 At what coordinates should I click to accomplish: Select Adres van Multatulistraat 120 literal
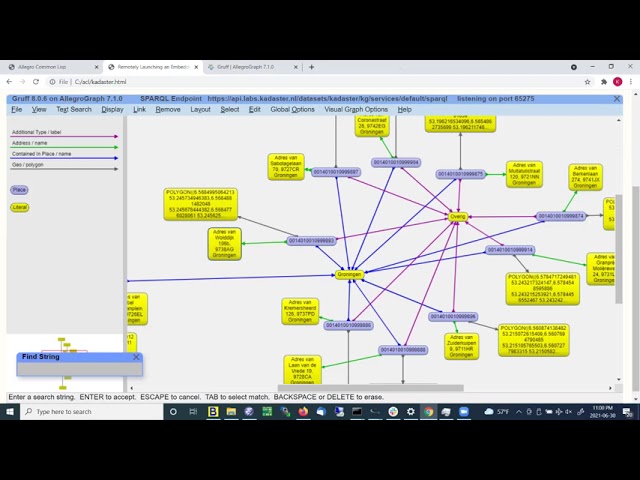pos(524,174)
